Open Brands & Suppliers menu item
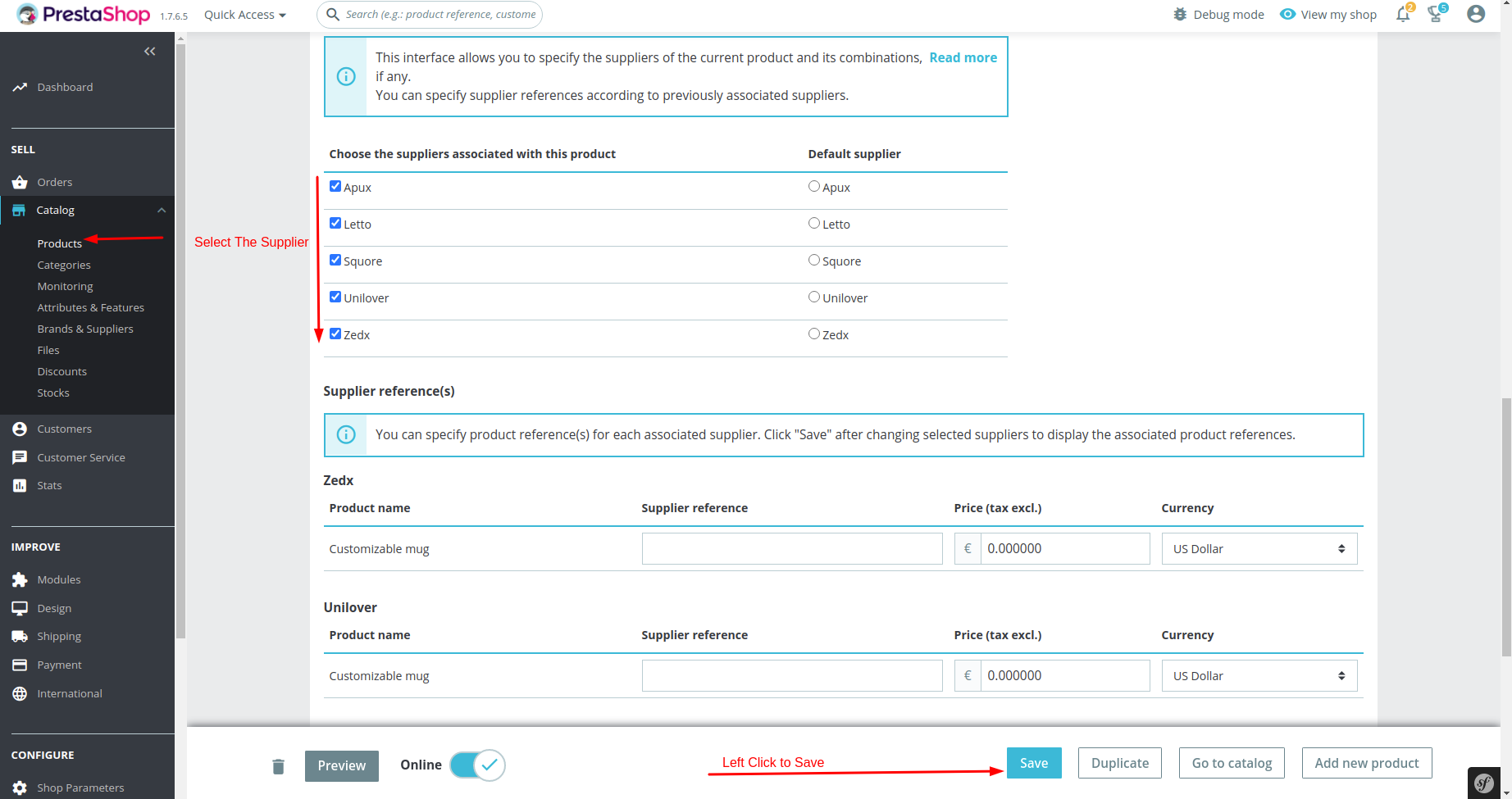This screenshot has height=799, width=1512. tap(85, 329)
